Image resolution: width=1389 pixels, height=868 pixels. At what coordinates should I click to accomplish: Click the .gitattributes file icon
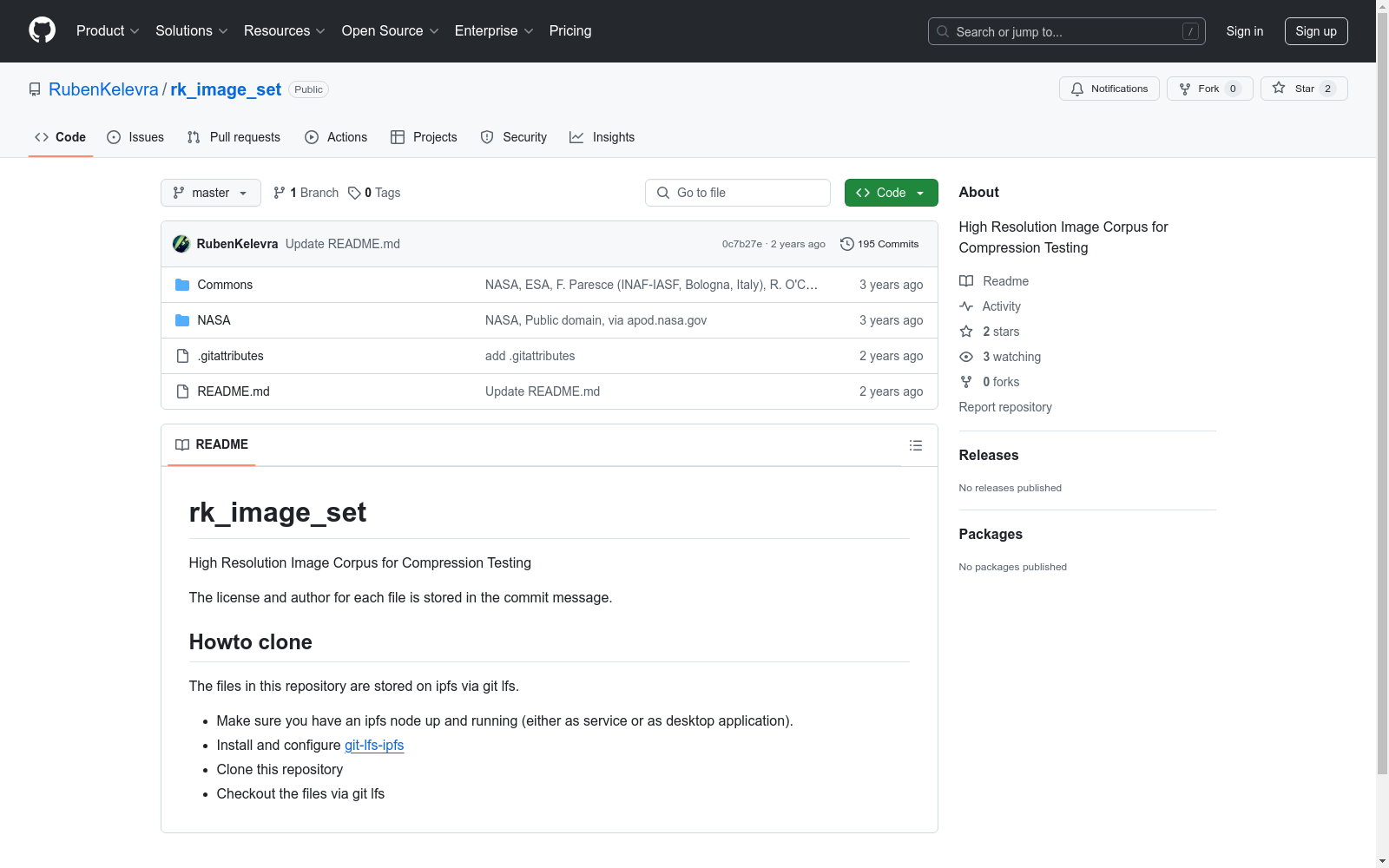point(182,356)
